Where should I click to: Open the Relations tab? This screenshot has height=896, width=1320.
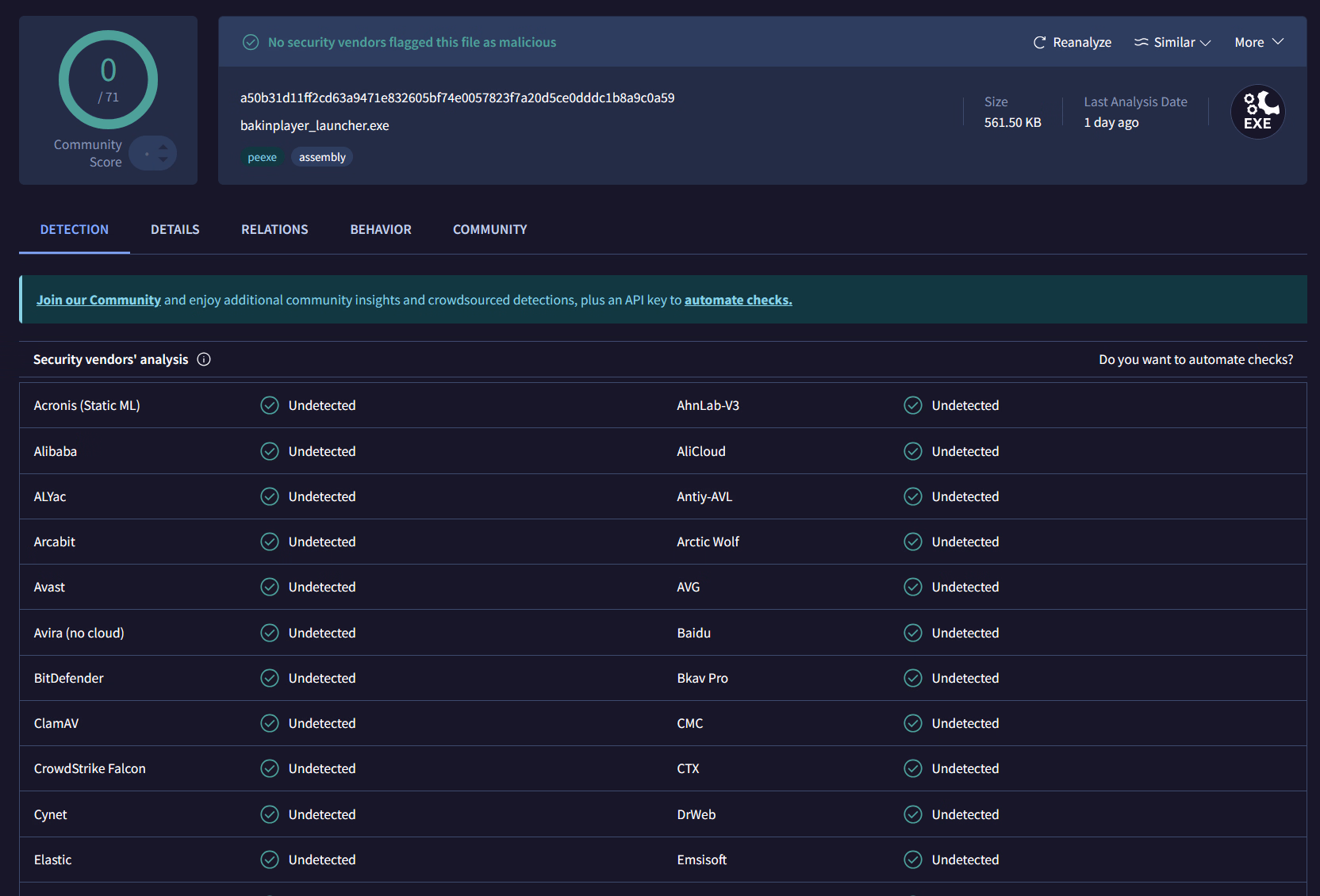(x=274, y=229)
